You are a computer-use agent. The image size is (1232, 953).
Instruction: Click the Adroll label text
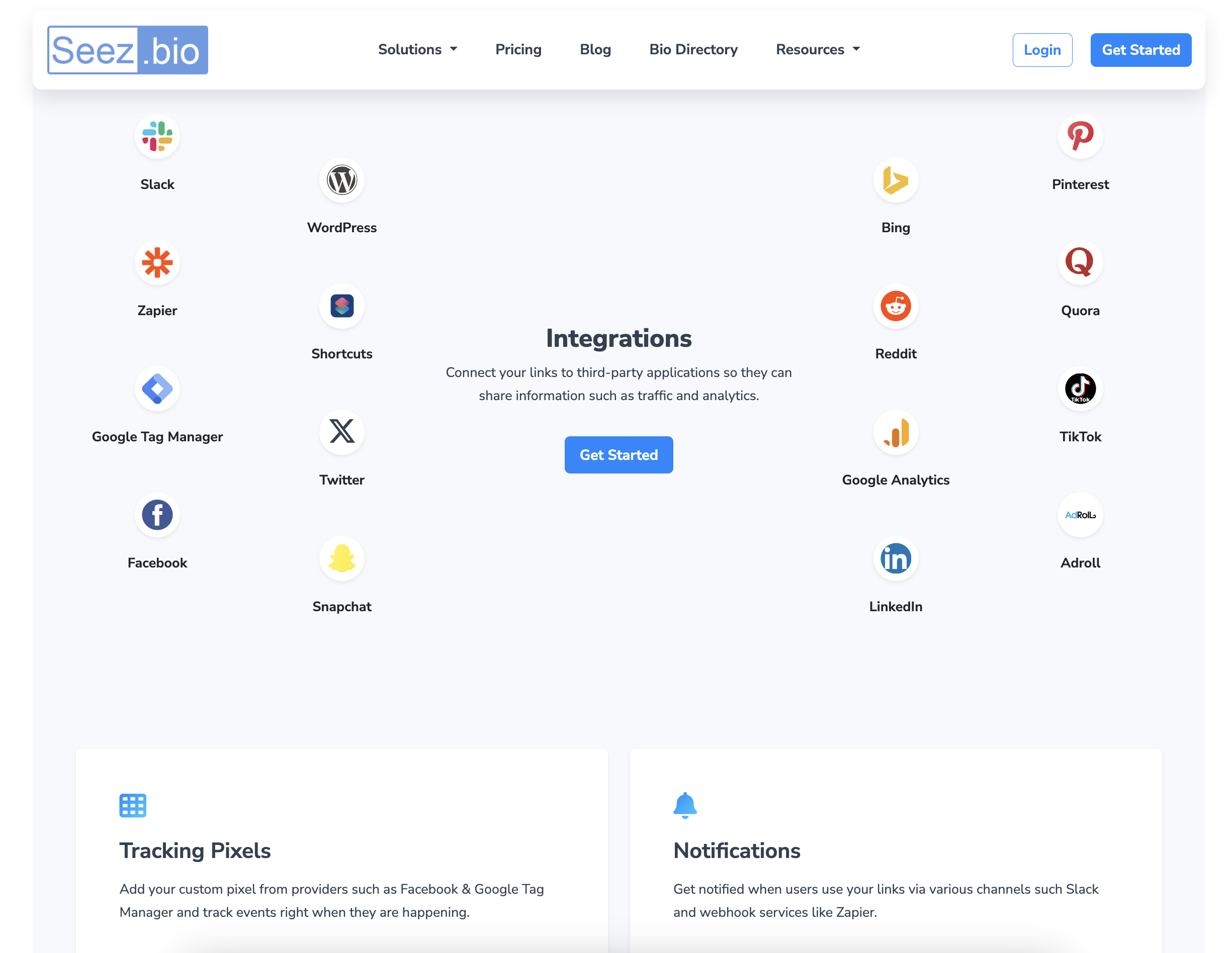coord(1080,563)
